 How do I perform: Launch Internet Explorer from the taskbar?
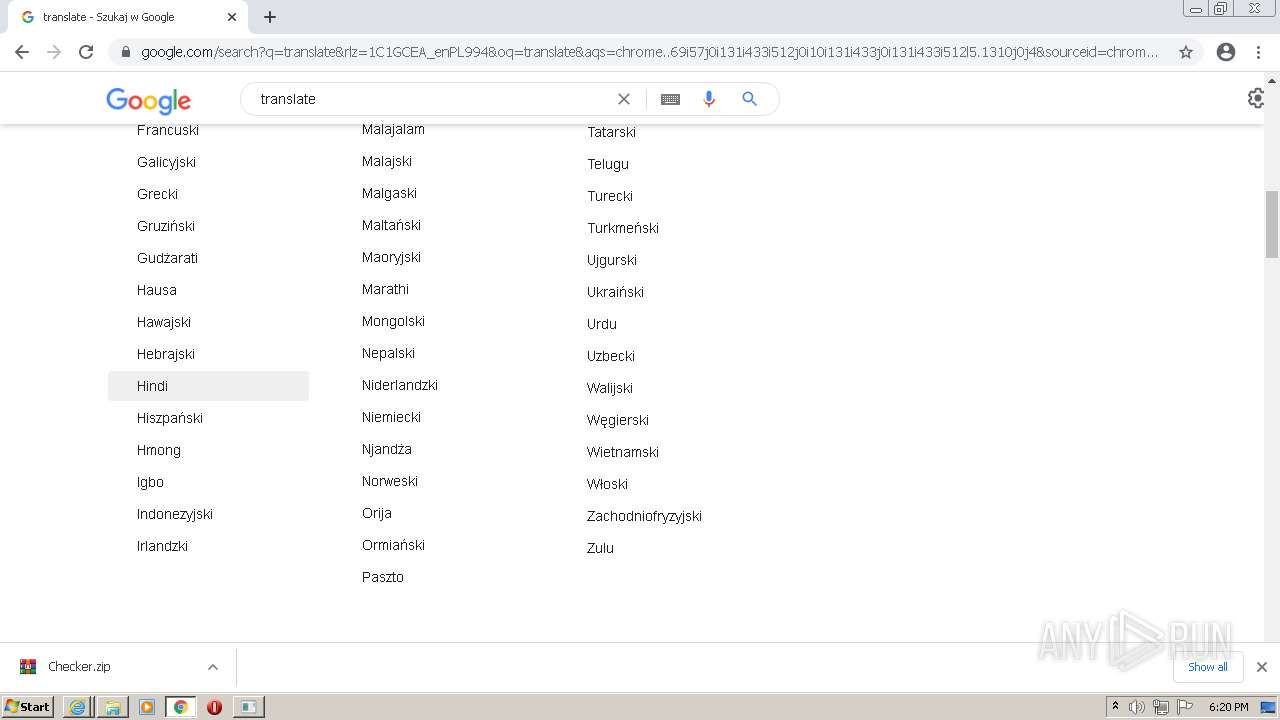(x=77, y=707)
